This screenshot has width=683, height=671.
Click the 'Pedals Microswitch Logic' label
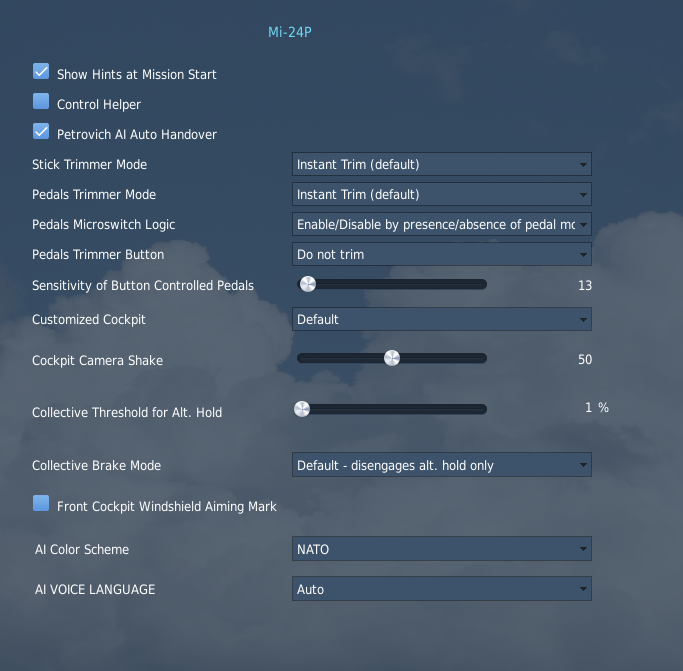tap(104, 225)
